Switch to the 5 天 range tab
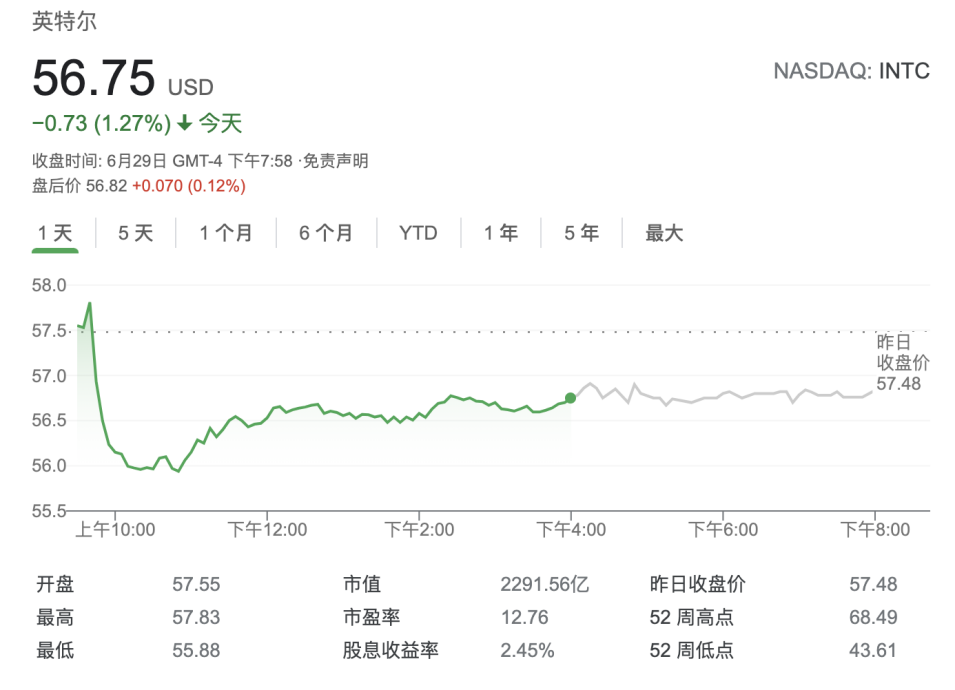This screenshot has width=955, height=690. coord(136,233)
